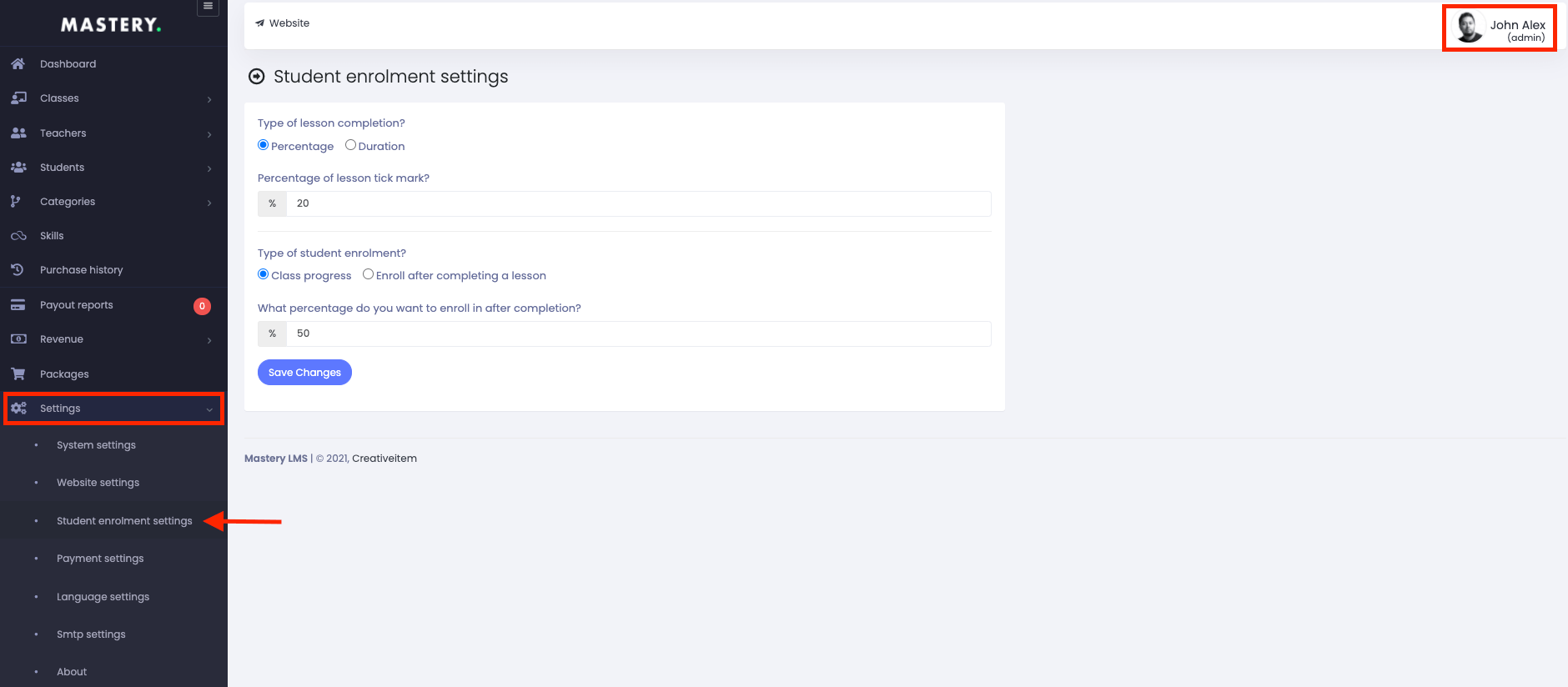Open the Dashboard menu item
This screenshot has height=687, width=1568.
tap(113, 64)
